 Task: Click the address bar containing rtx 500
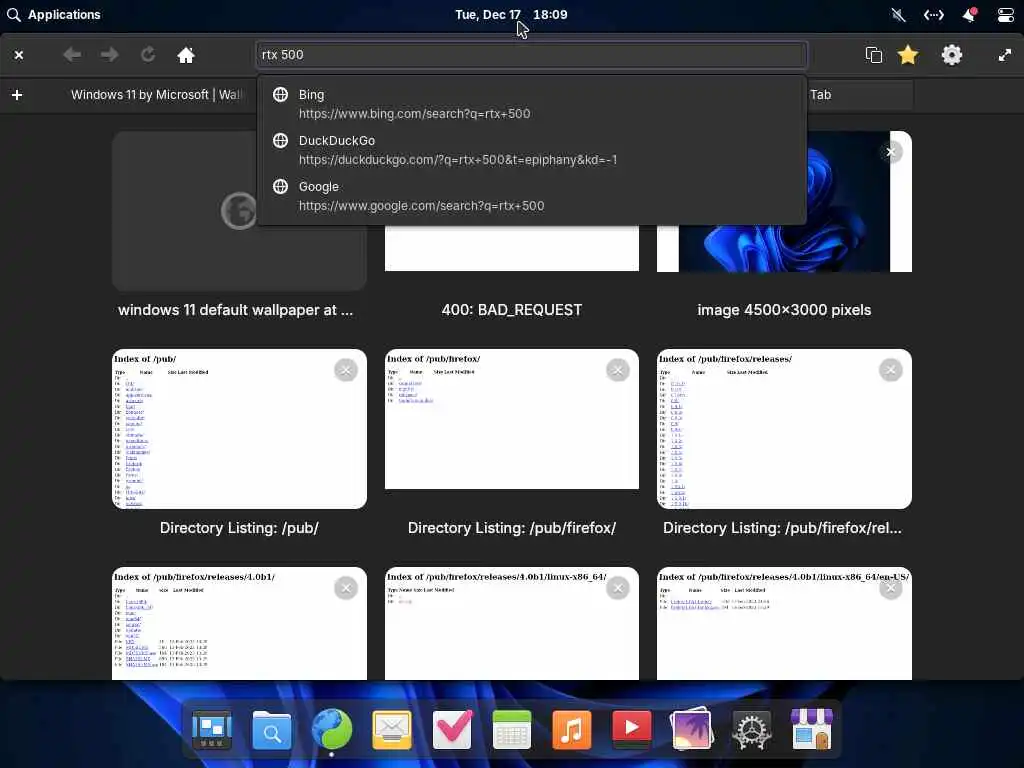point(532,55)
